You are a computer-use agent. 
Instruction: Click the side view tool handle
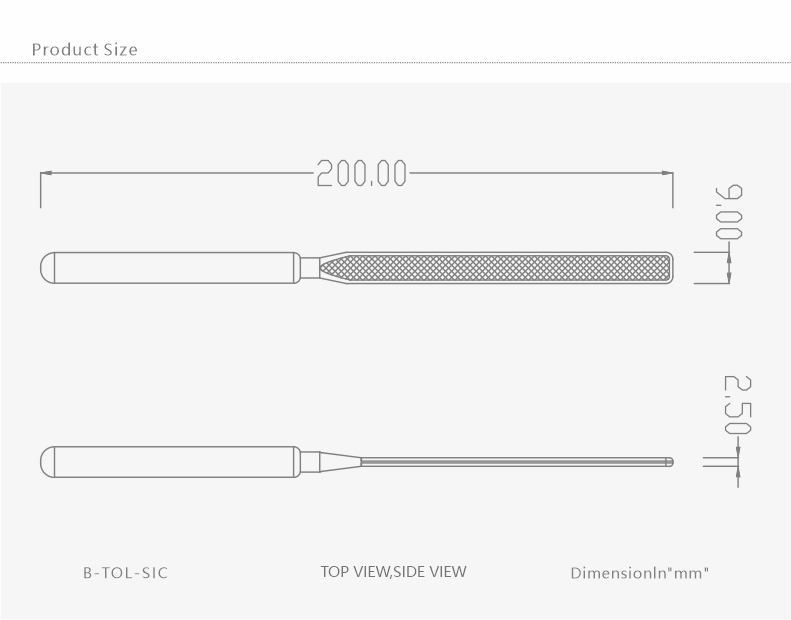tap(170, 462)
